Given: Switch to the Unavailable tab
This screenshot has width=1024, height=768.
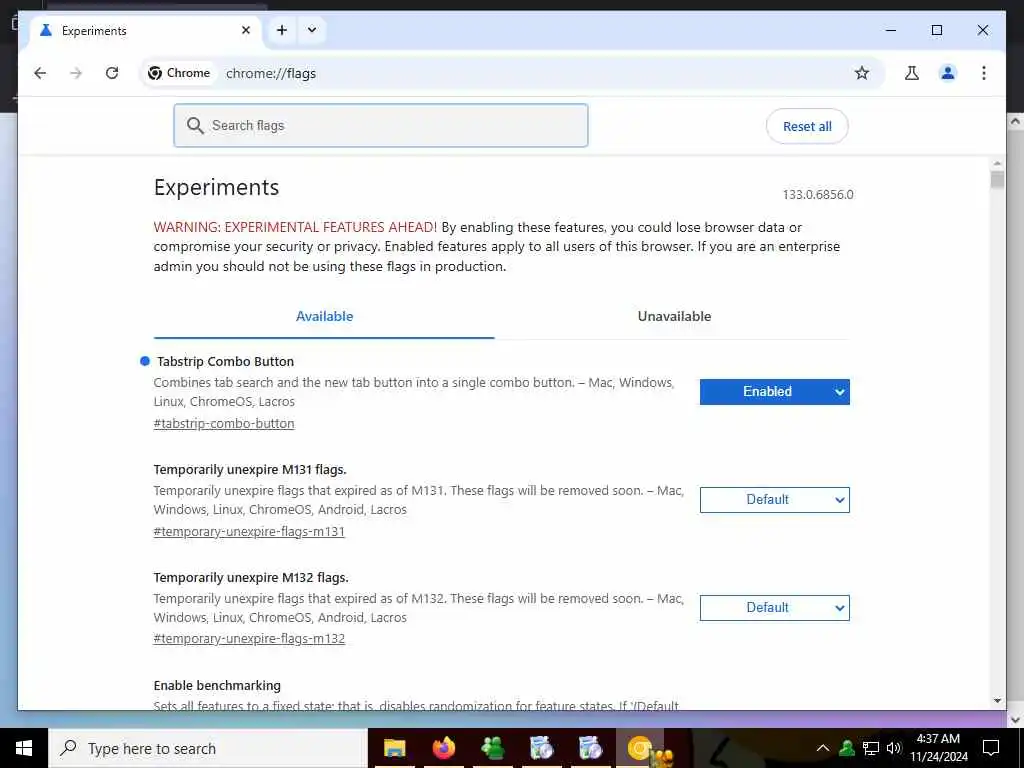Looking at the screenshot, I should [x=674, y=316].
